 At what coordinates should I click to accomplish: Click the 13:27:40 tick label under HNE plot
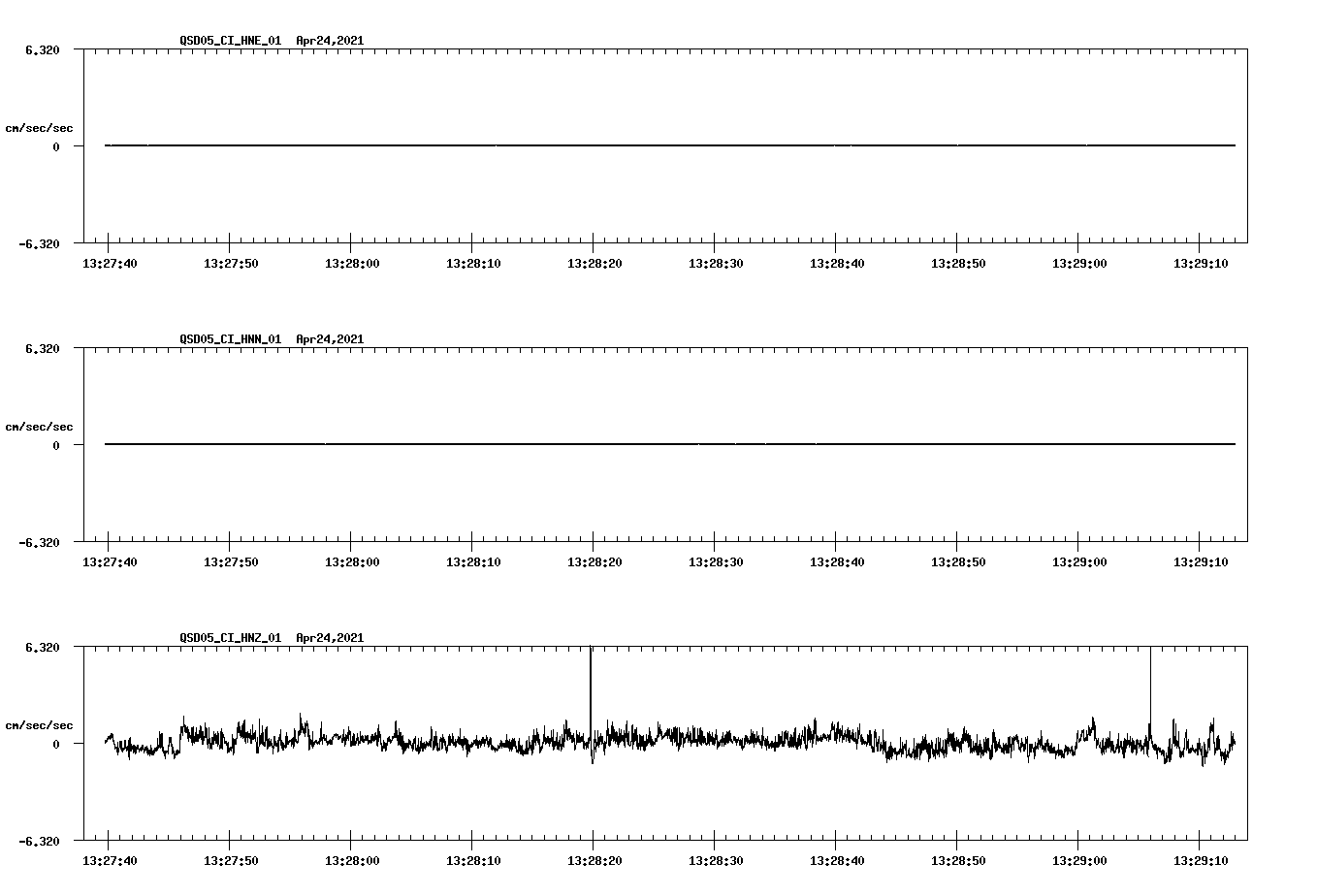110,262
